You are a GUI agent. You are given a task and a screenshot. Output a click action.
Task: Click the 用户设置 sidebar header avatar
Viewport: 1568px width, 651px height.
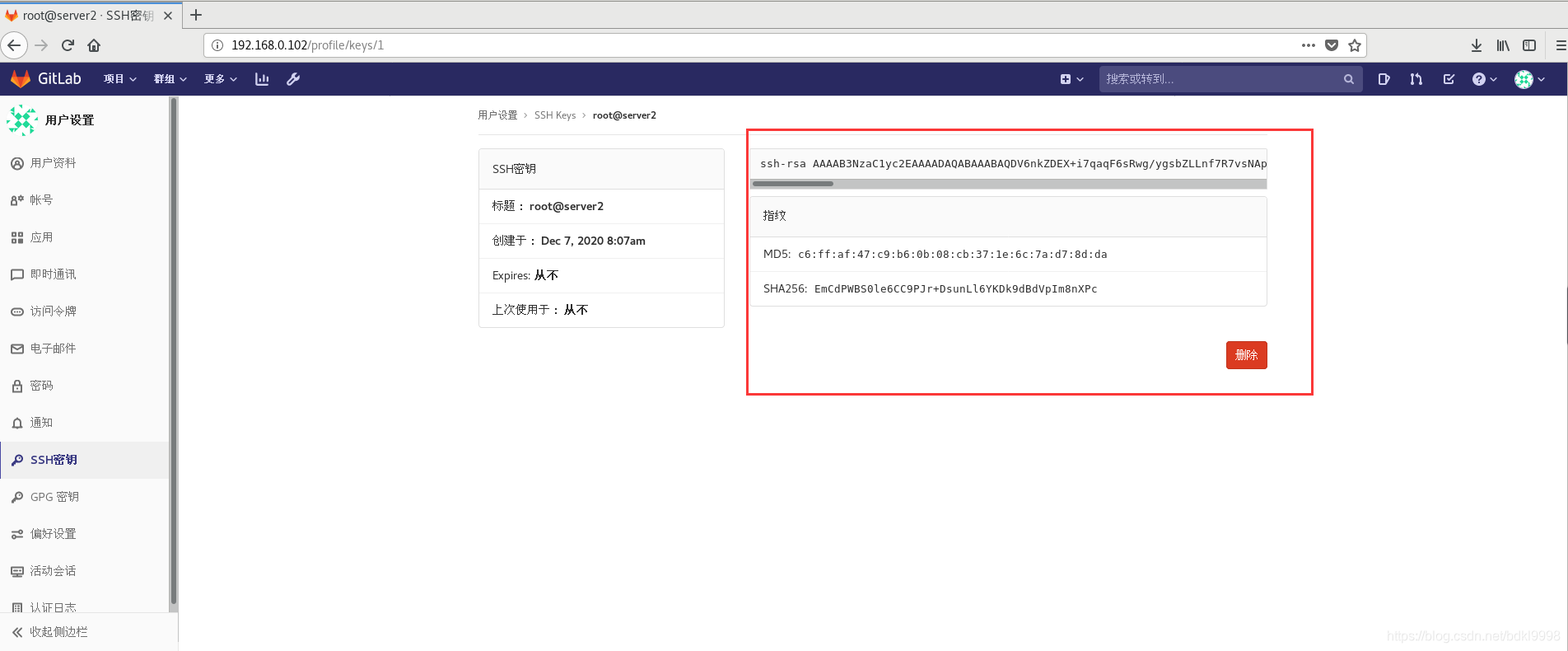[22, 120]
